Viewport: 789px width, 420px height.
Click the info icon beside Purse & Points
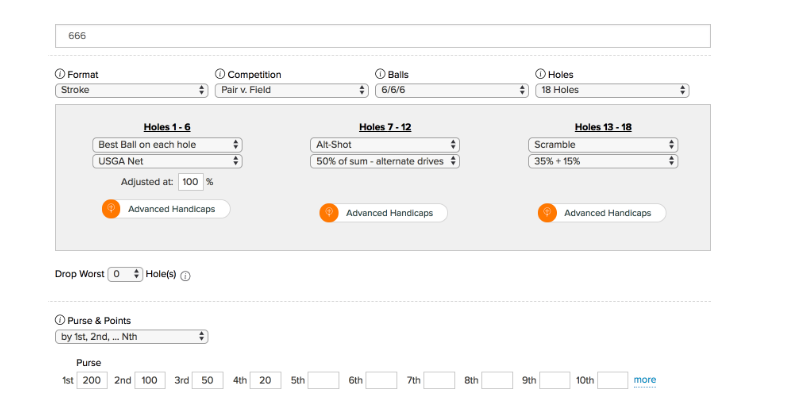(60, 320)
